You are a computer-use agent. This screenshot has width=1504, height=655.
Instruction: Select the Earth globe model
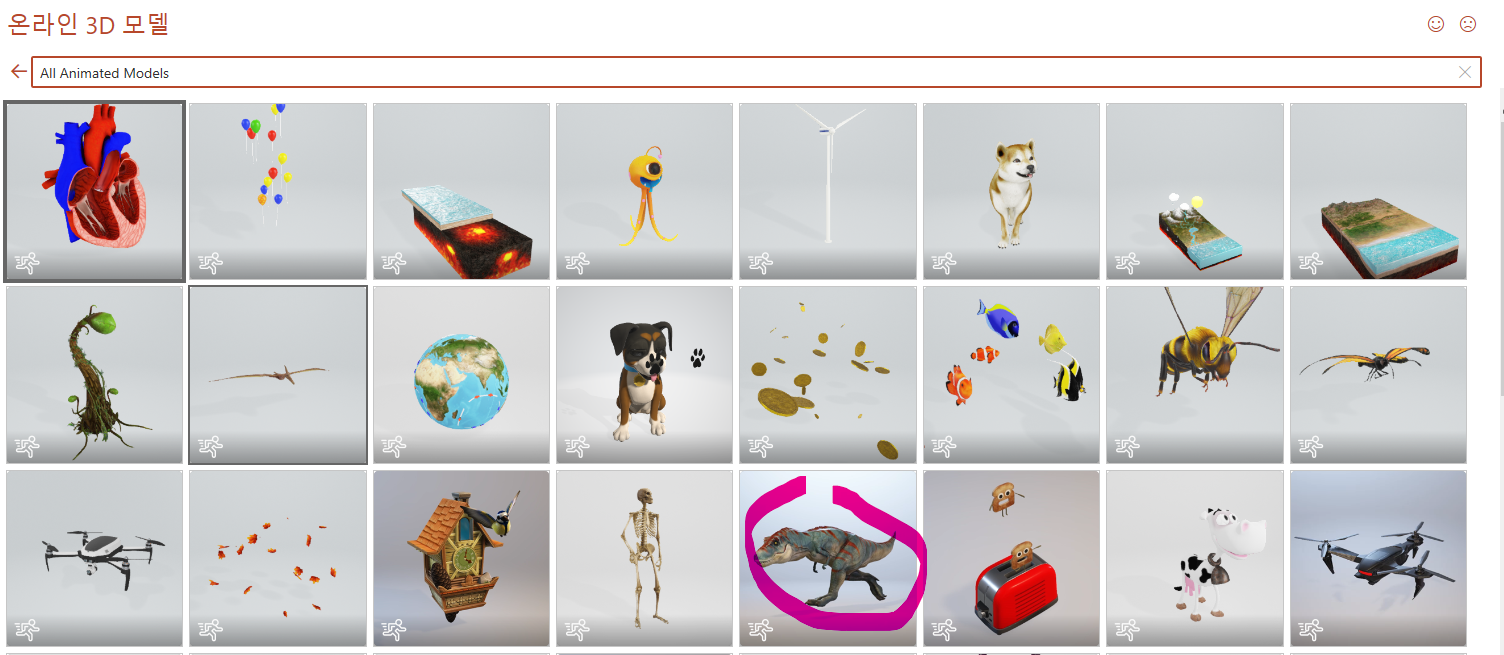461,375
